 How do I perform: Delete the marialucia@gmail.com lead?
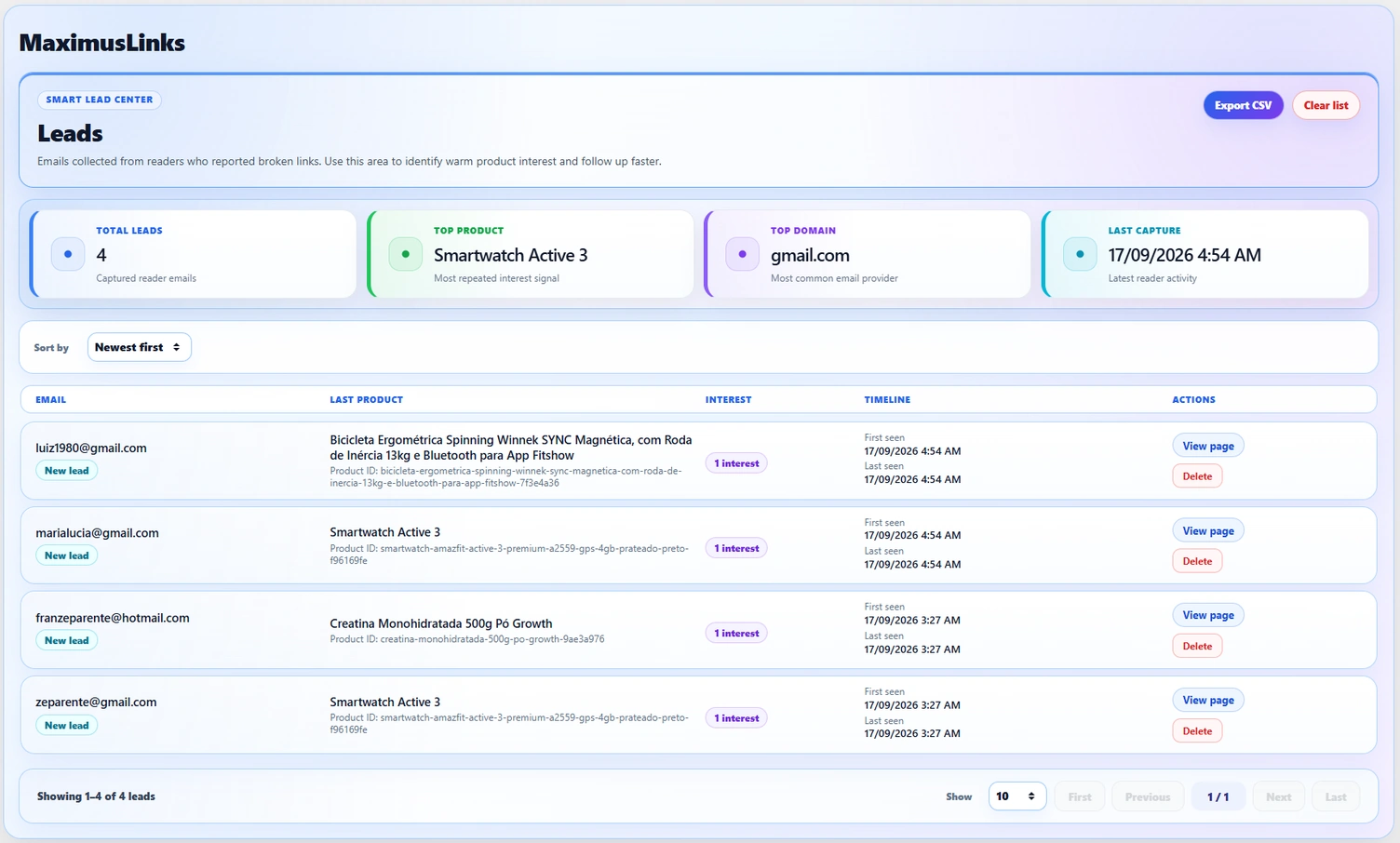click(x=1197, y=561)
